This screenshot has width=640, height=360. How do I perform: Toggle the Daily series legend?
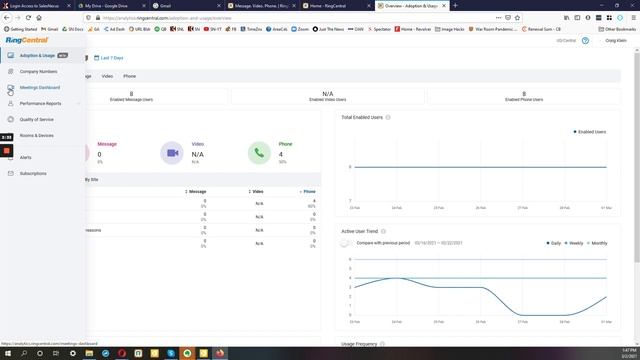click(x=554, y=243)
